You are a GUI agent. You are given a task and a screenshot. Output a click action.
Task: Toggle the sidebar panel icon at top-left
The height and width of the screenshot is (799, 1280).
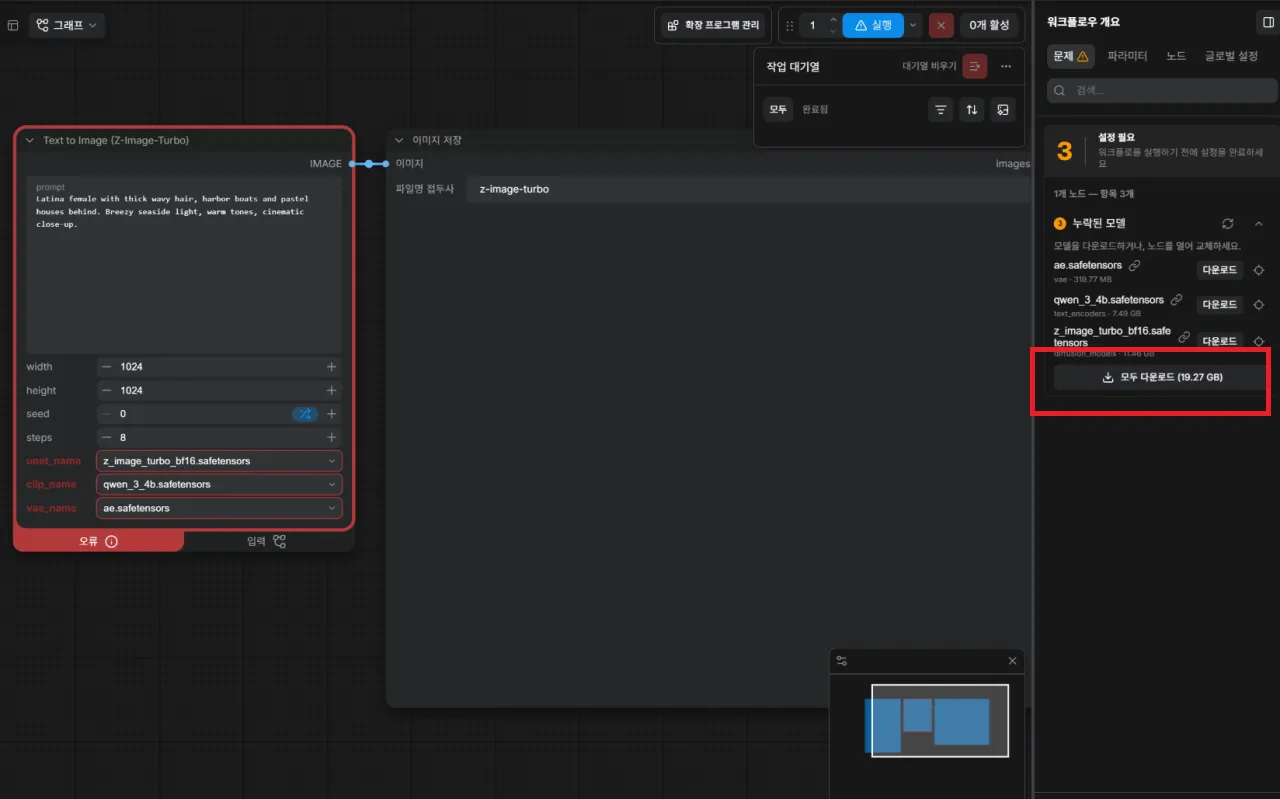(x=13, y=25)
